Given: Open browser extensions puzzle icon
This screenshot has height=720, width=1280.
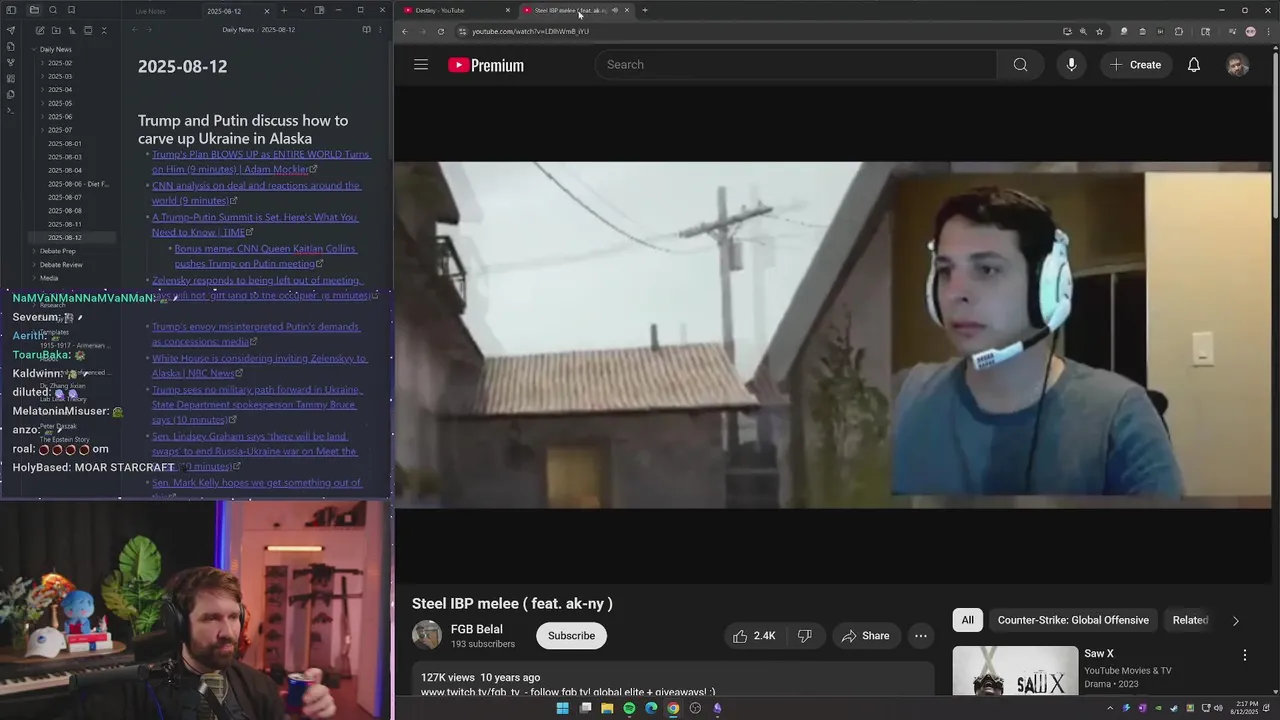Looking at the screenshot, I should tap(1179, 31).
